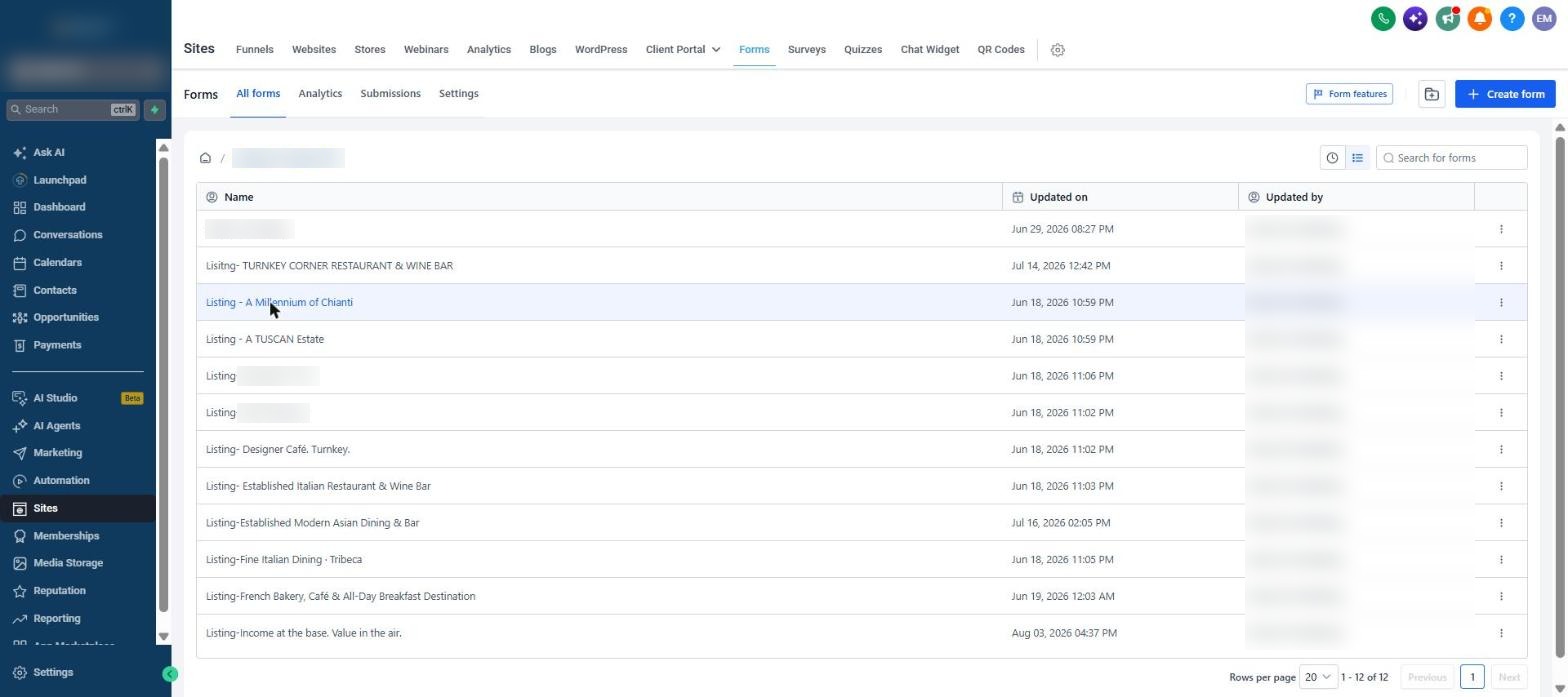
Task: Switch to recent forms clock view
Action: pyautogui.click(x=1332, y=158)
